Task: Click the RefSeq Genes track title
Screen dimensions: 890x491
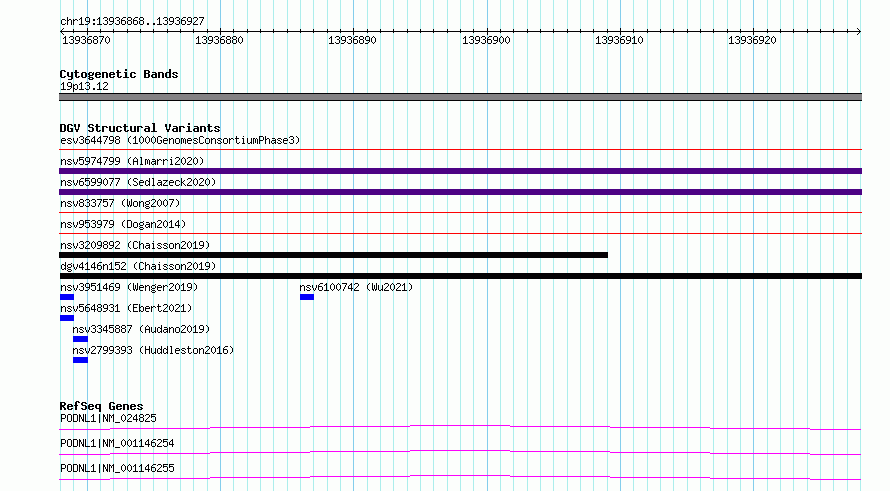Action: click(x=101, y=406)
